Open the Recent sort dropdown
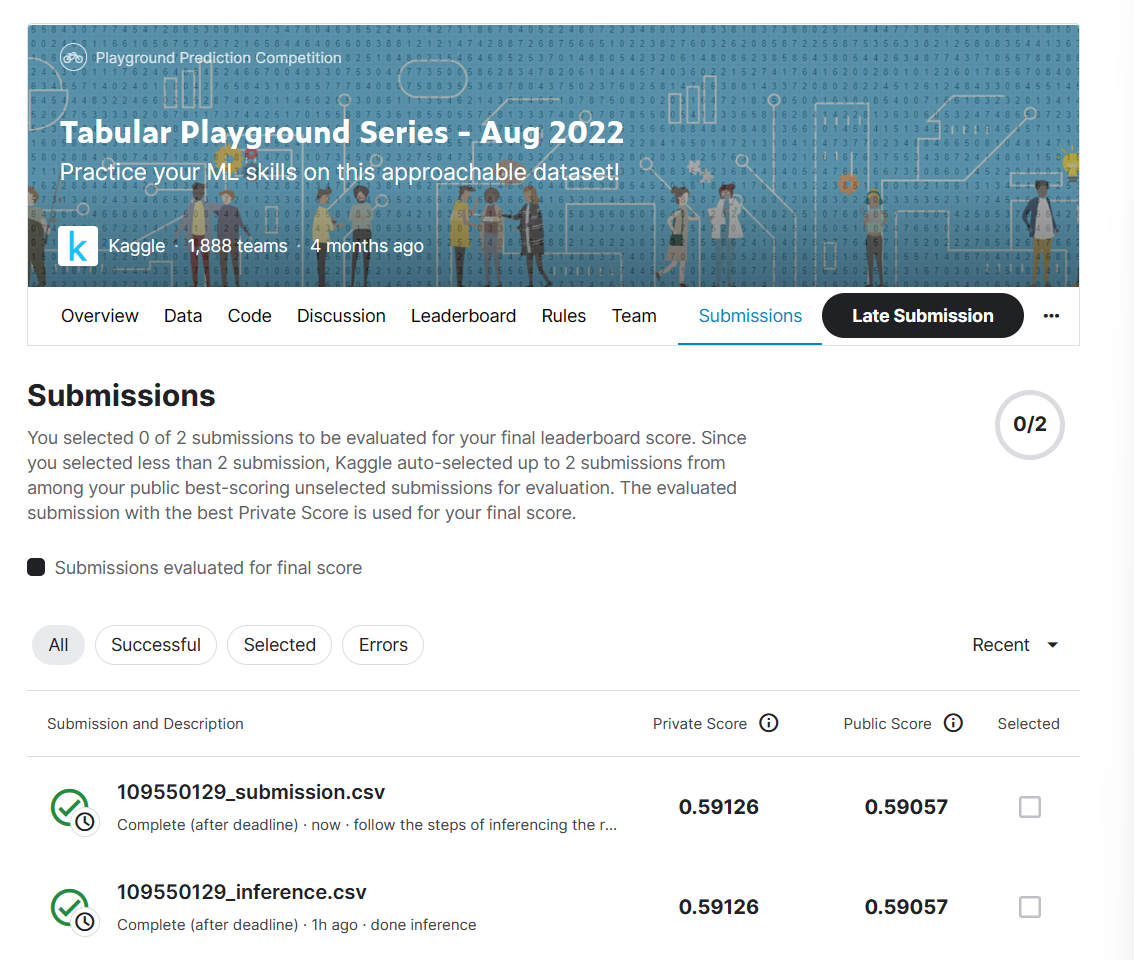This screenshot has height=960, width=1134. (x=1015, y=645)
